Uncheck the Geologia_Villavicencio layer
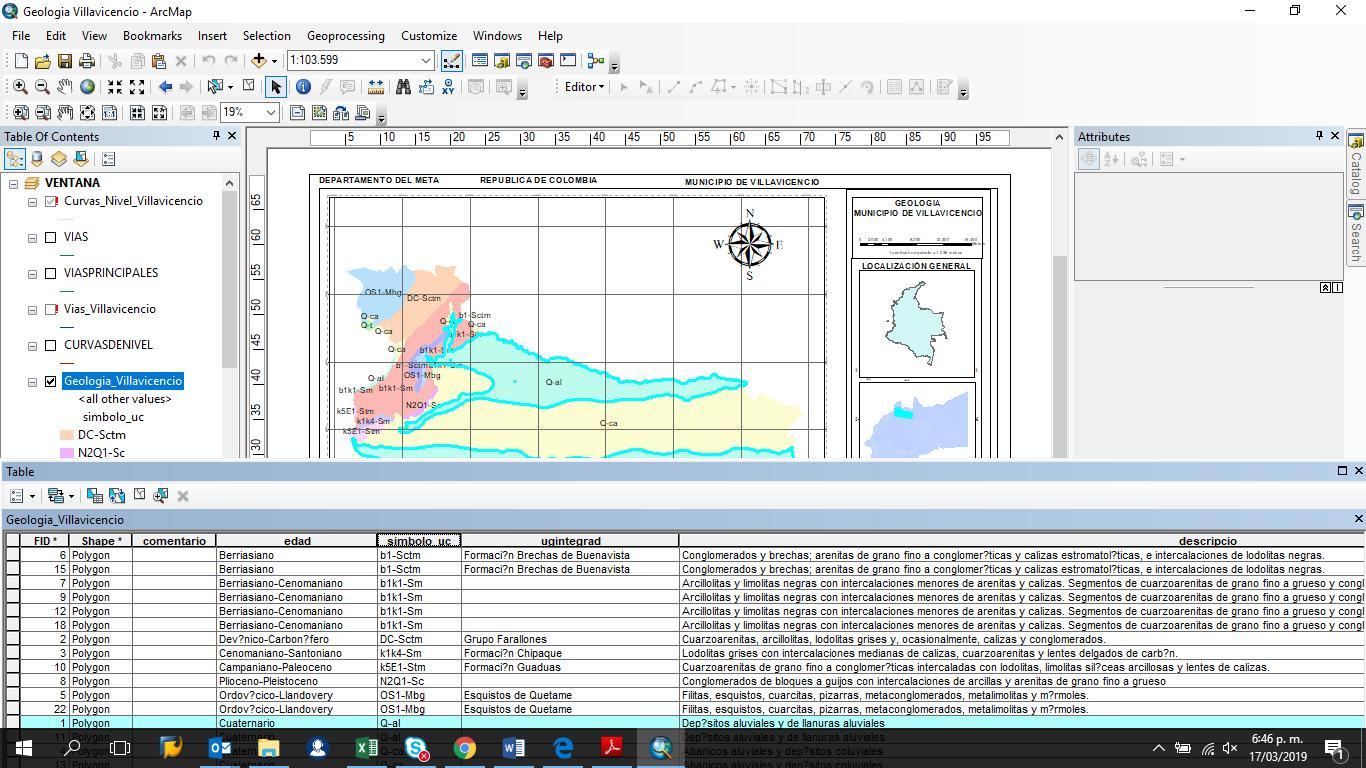 click(51, 381)
